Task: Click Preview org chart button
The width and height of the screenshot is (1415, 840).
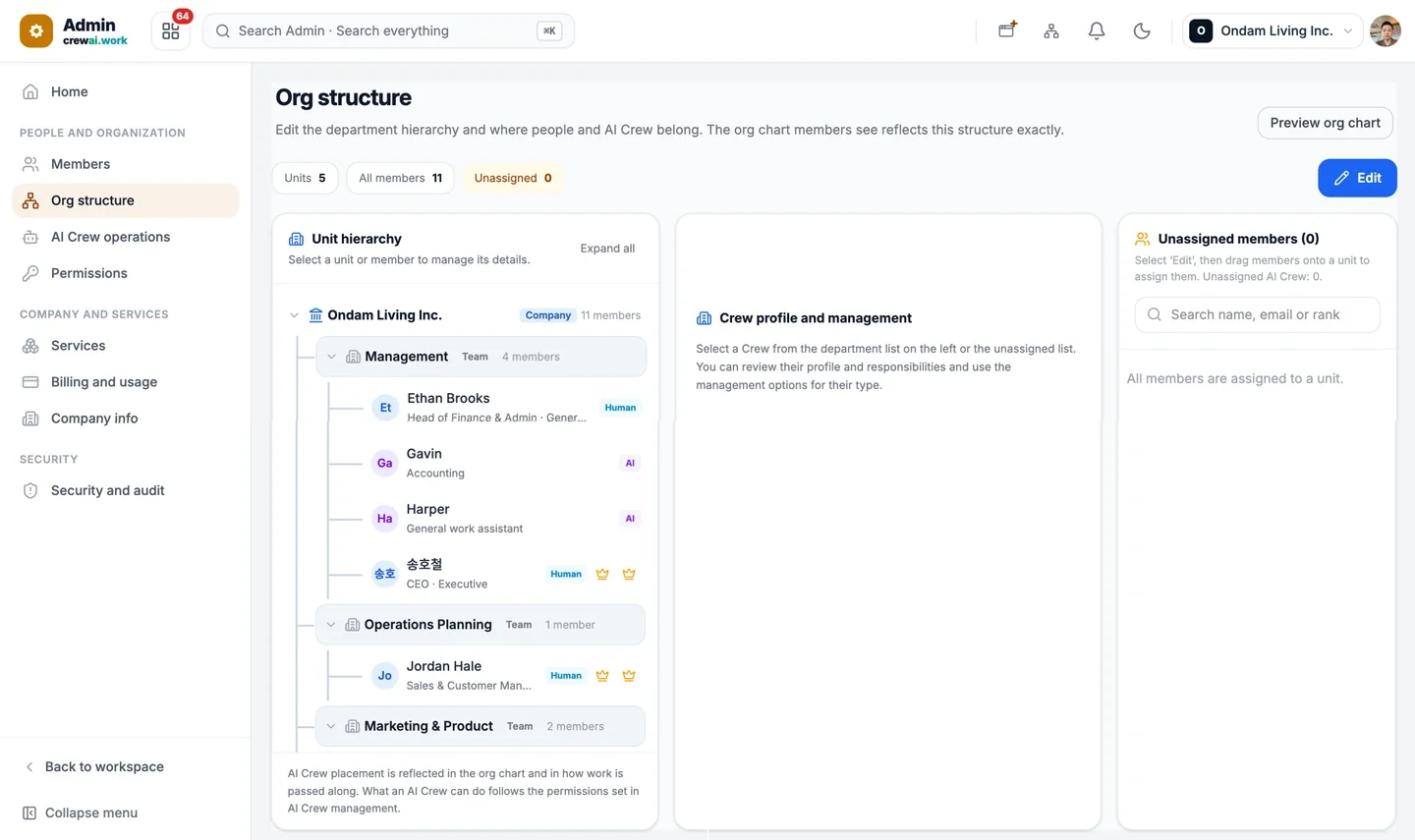Action: tap(1325, 123)
